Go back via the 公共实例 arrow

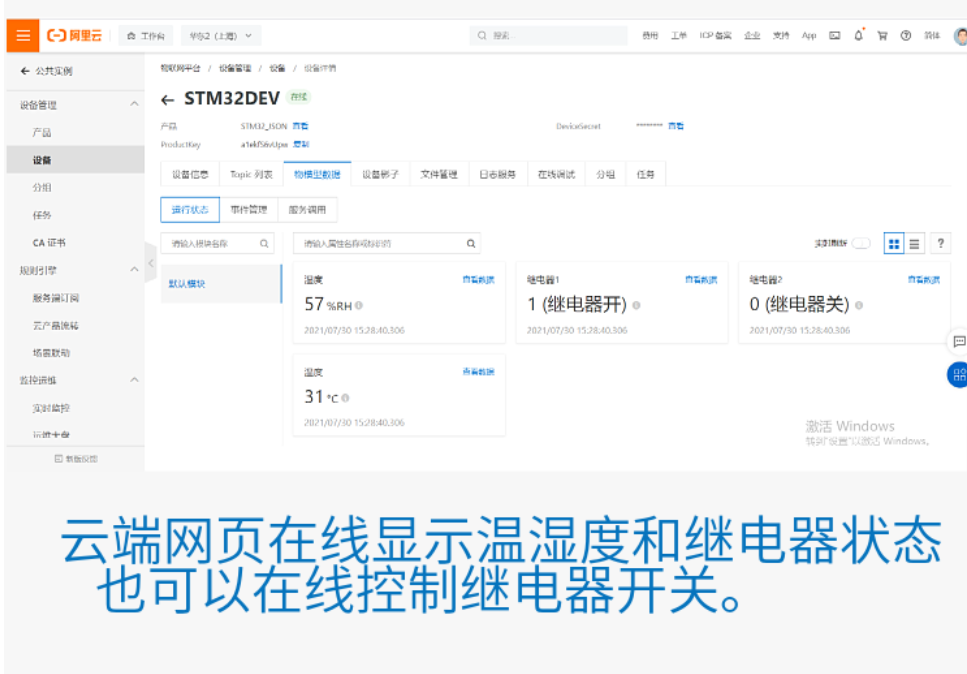coord(25,71)
